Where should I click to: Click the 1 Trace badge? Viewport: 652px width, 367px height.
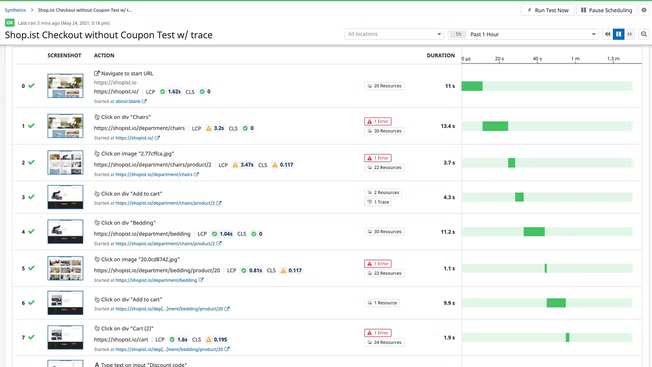378,202
